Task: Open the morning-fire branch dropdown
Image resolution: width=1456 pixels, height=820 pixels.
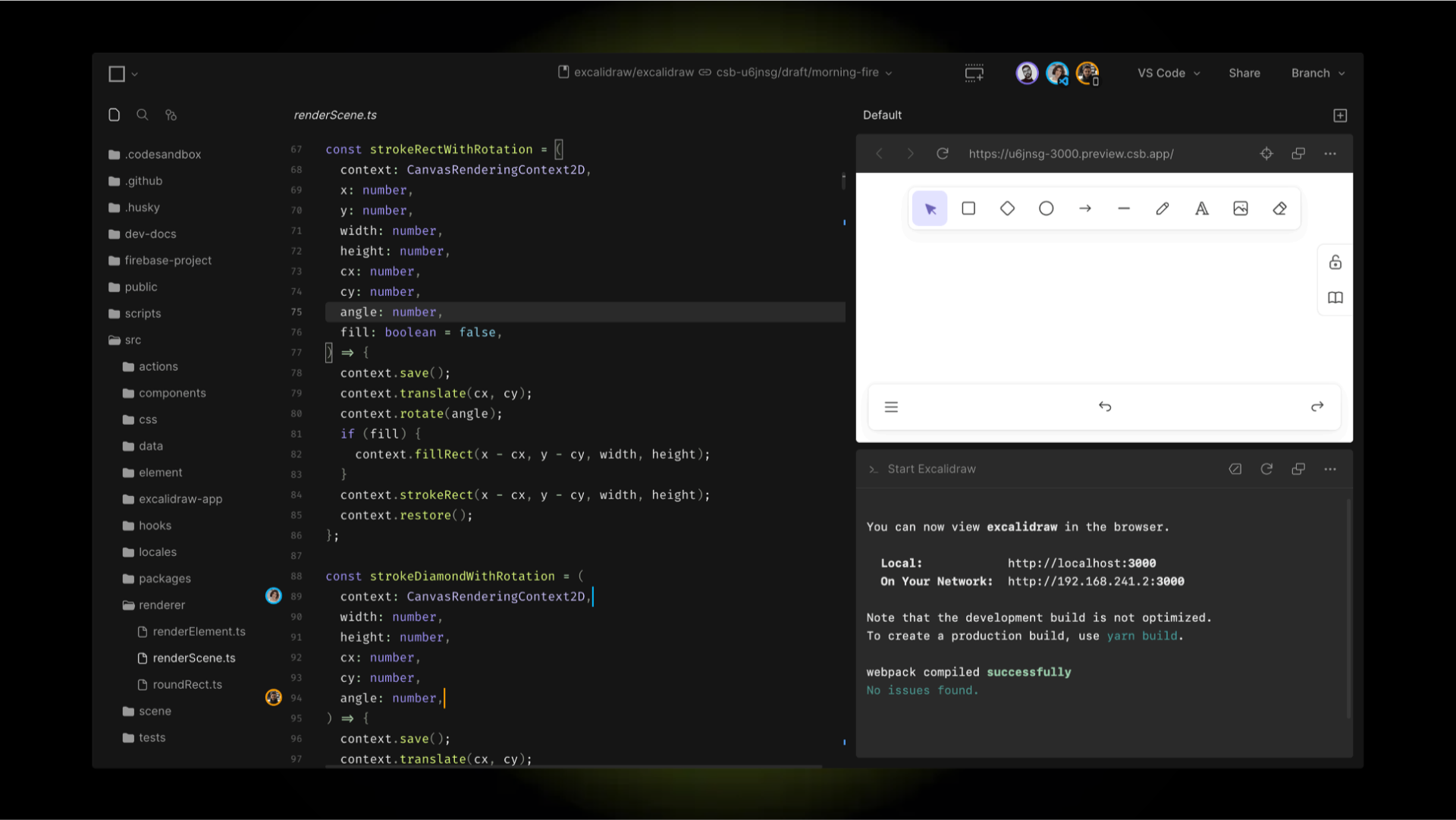Action: pyautogui.click(x=804, y=72)
